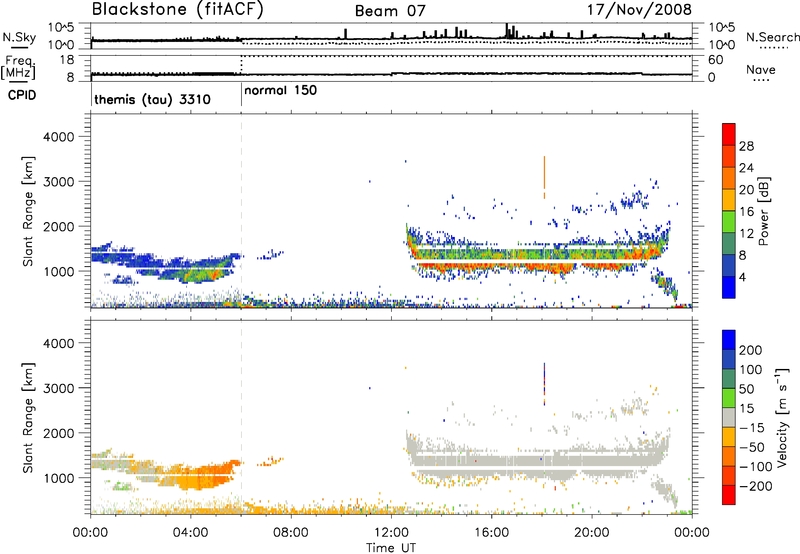Click the gray swatch on Velocity colorbar
This screenshot has width=800, height=554.
pos(729,417)
